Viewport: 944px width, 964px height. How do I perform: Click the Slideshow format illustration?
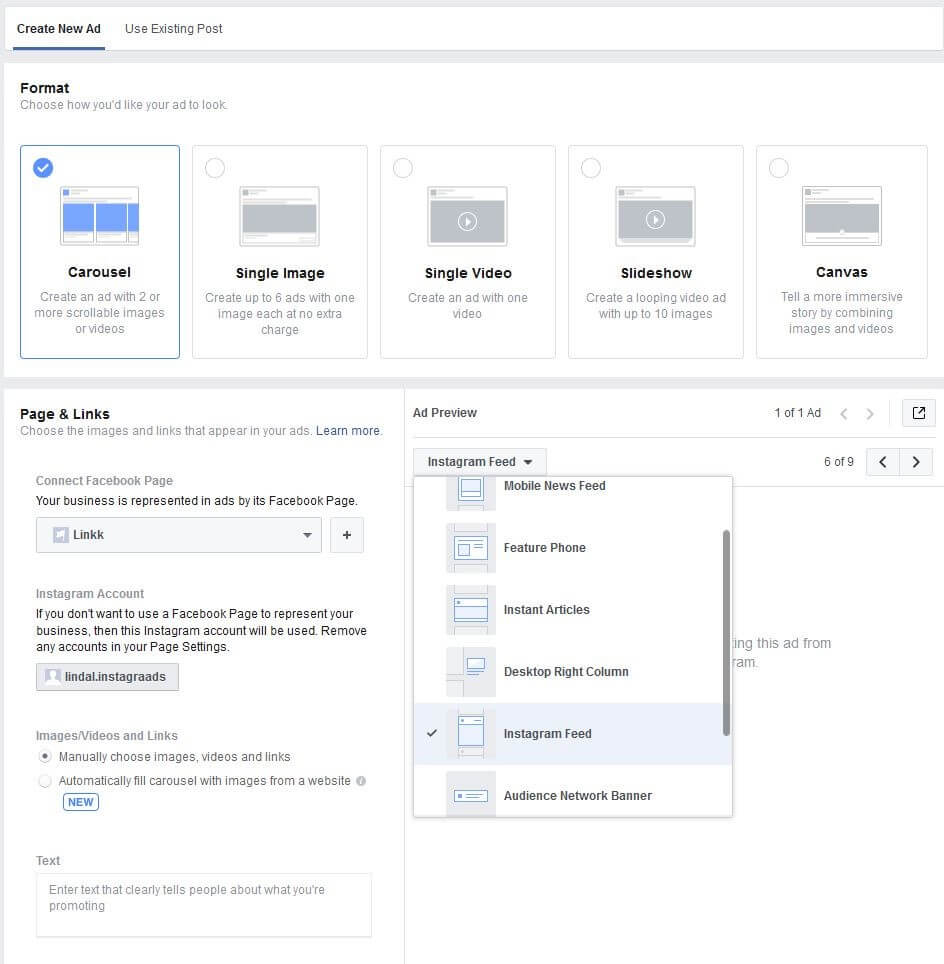pos(656,216)
